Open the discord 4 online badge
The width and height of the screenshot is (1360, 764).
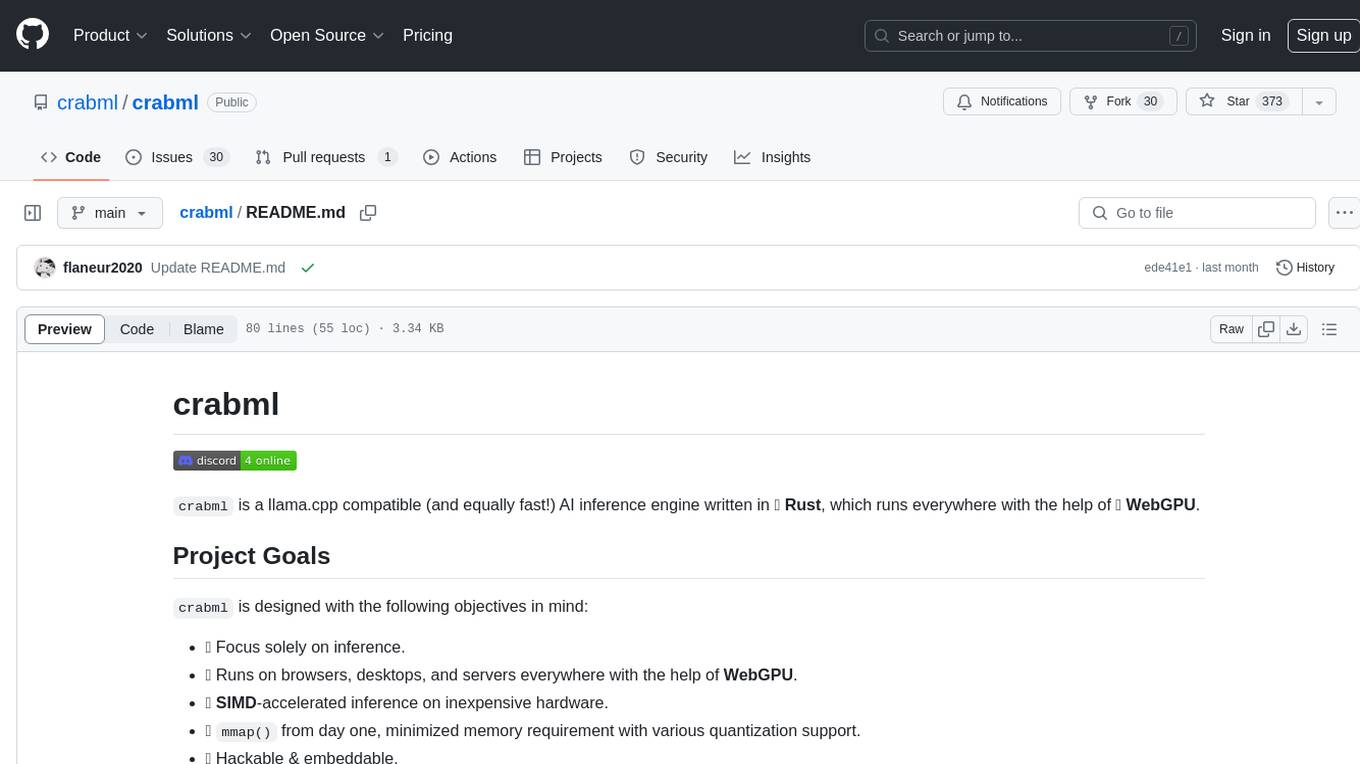[x=235, y=460]
